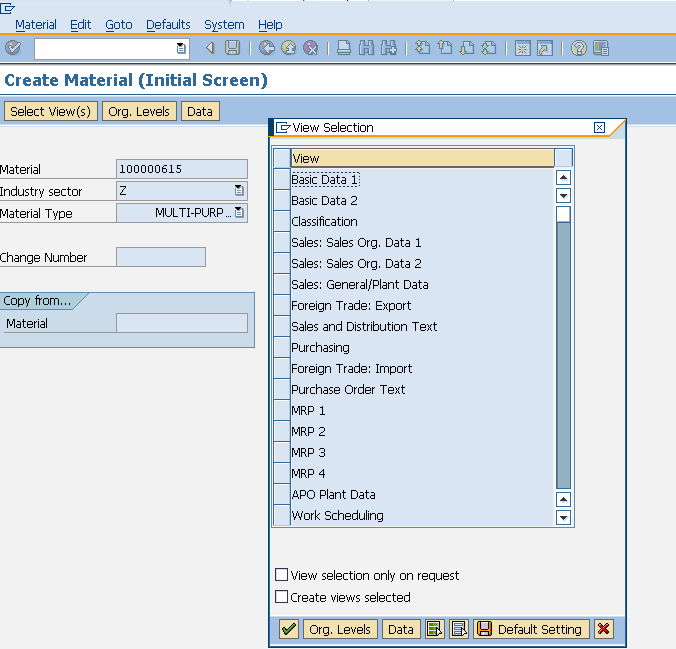Open the Goto menu
Image resolution: width=676 pixels, height=649 pixels.
pyautogui.click(x=119, y=25)
